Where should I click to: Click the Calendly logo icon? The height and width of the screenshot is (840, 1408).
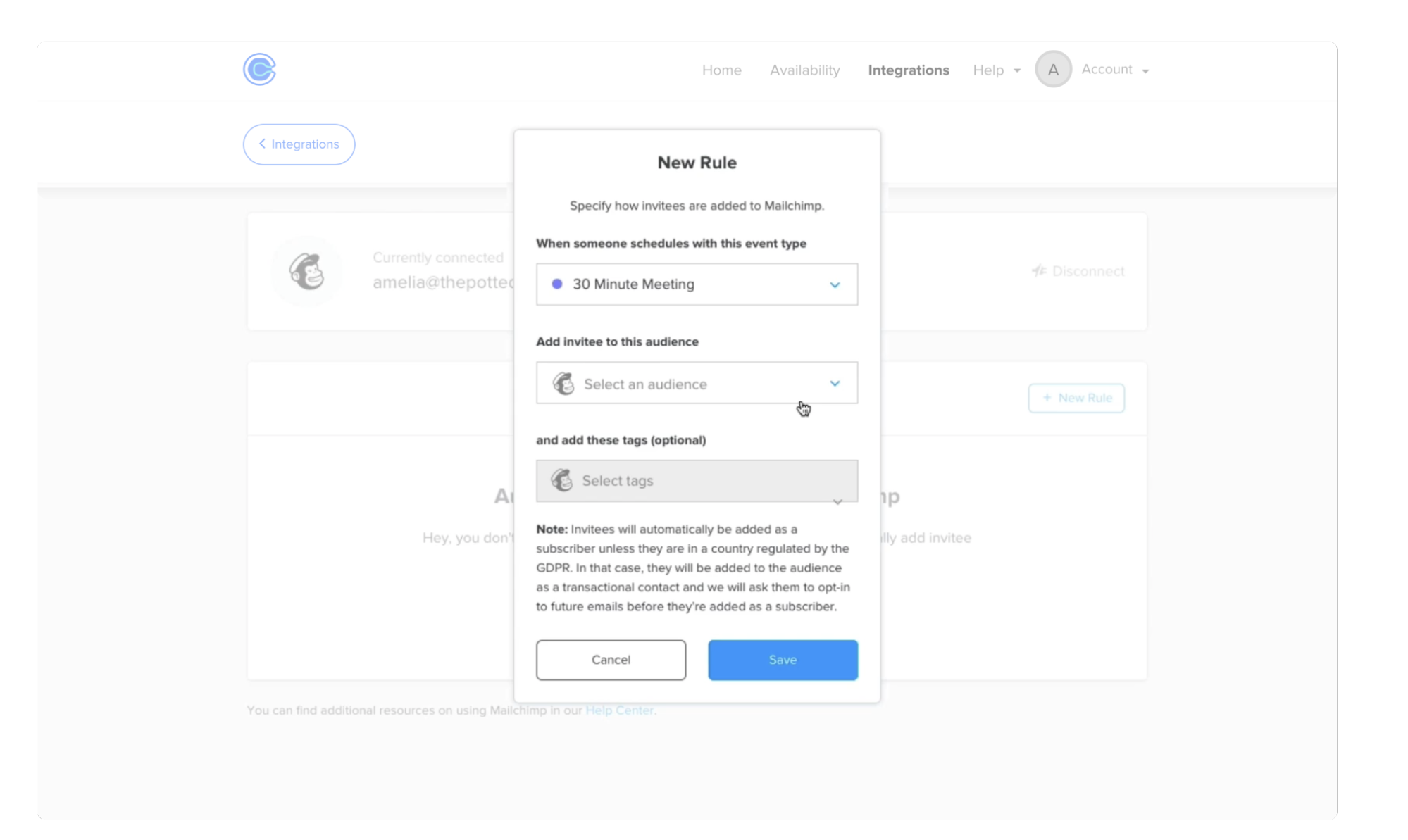click(x=259, y=69)
